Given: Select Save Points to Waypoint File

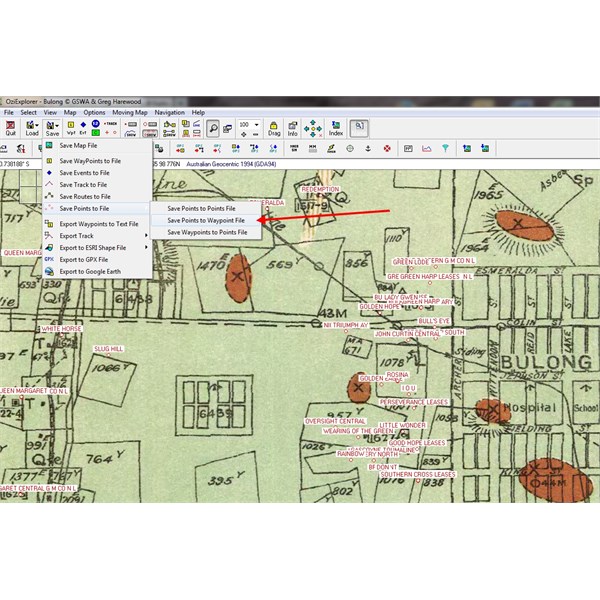Looking at the screenshot, I should click(206, 220).
